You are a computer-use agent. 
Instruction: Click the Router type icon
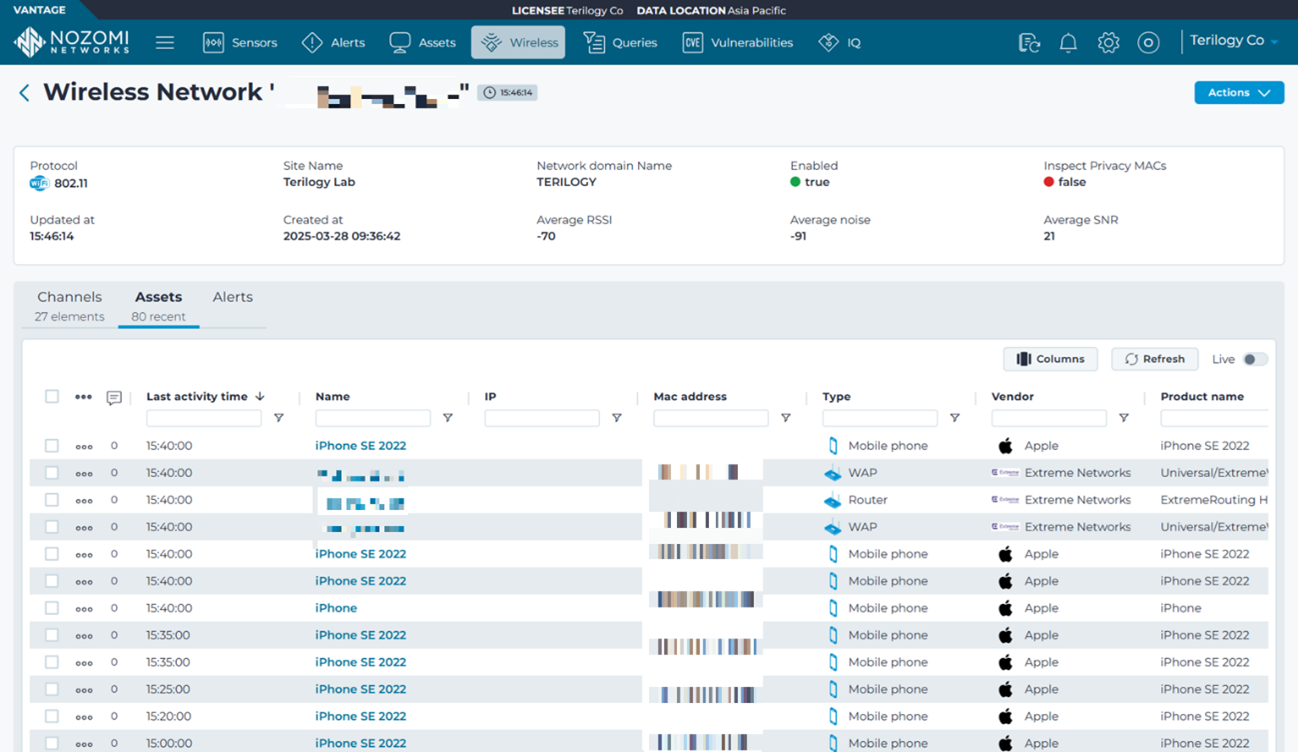tap(832, 500)
